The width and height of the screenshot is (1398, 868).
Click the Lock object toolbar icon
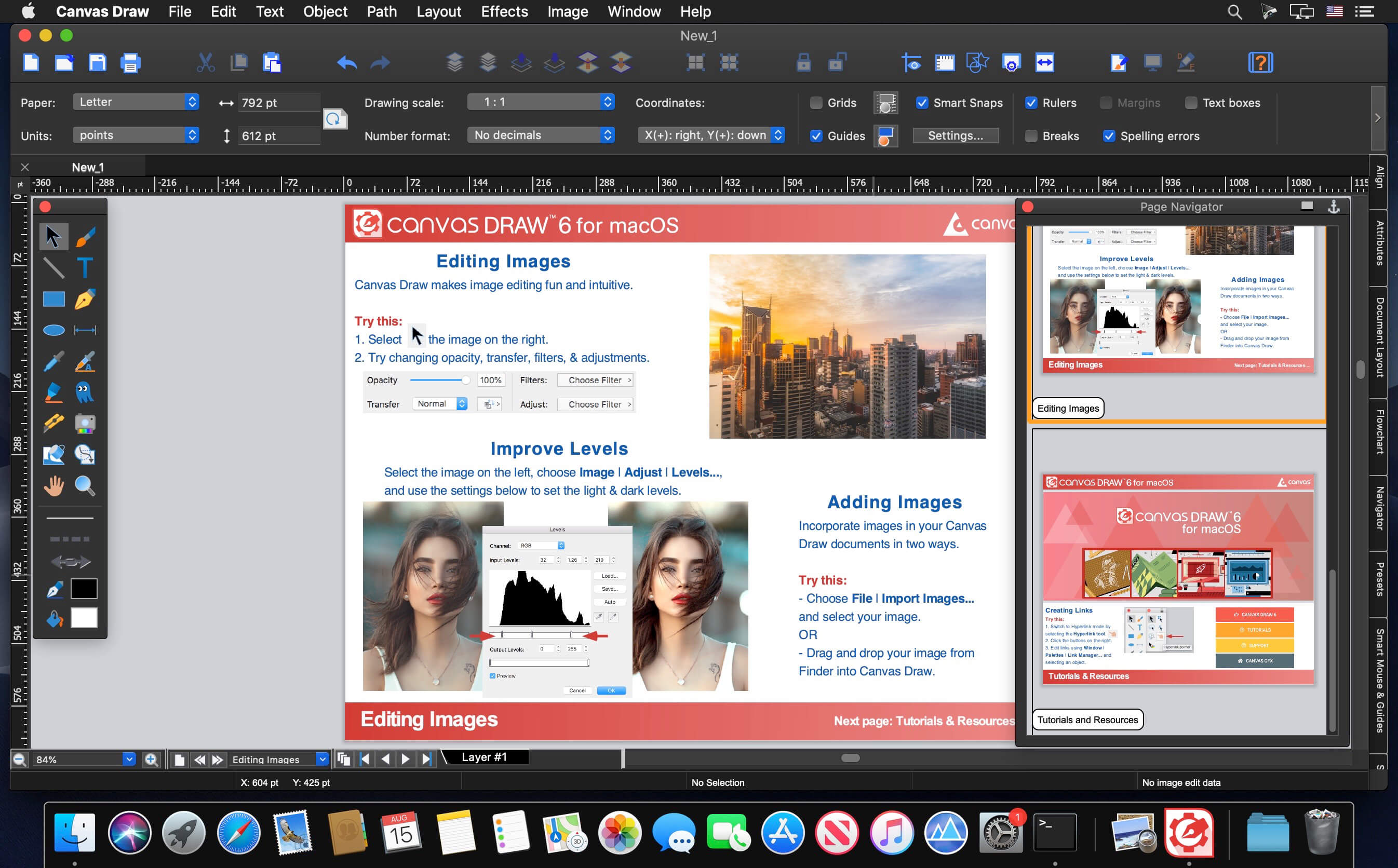click(x=803, y=62)
